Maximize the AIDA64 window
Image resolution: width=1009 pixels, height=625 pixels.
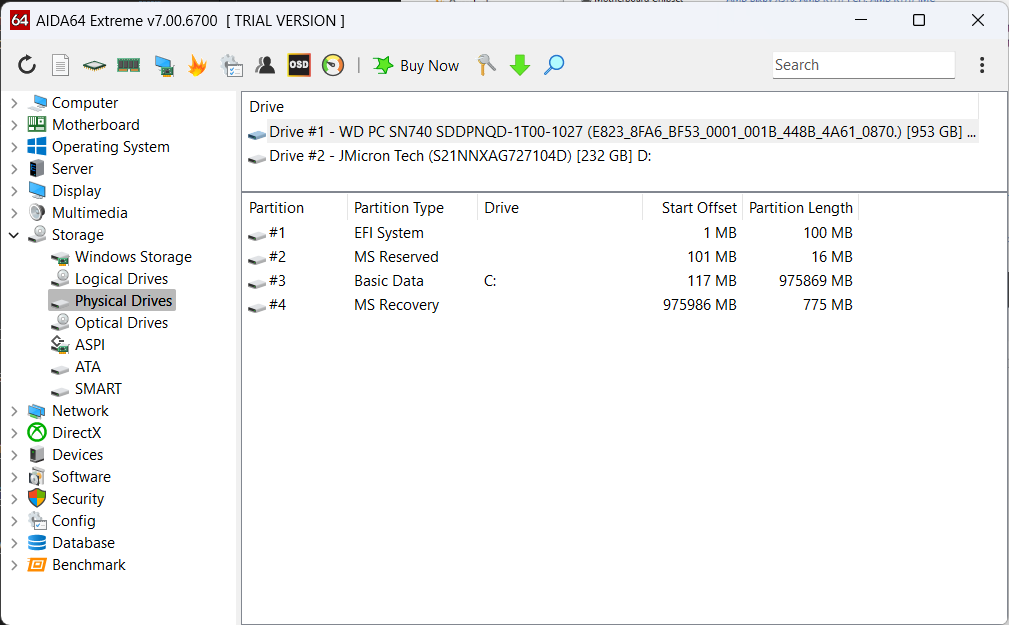pos(919,20)
